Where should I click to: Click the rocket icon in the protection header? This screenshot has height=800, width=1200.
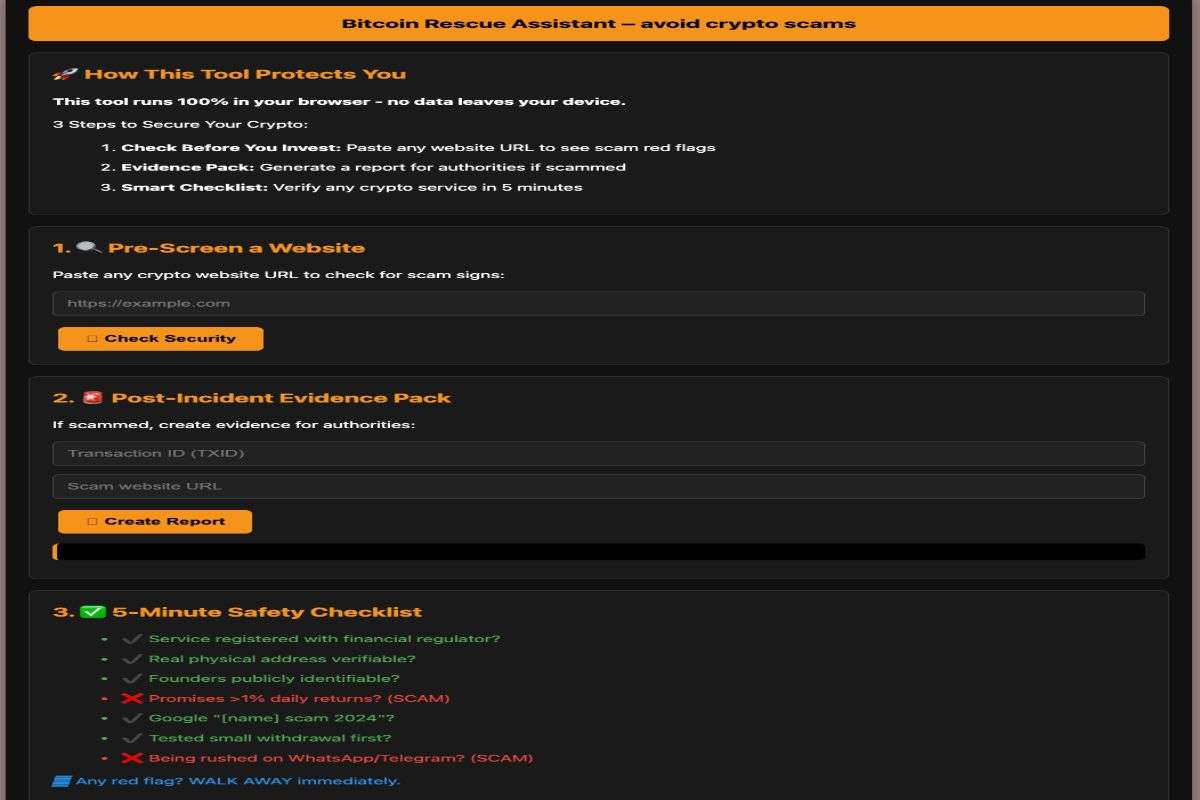pos(64,73)
